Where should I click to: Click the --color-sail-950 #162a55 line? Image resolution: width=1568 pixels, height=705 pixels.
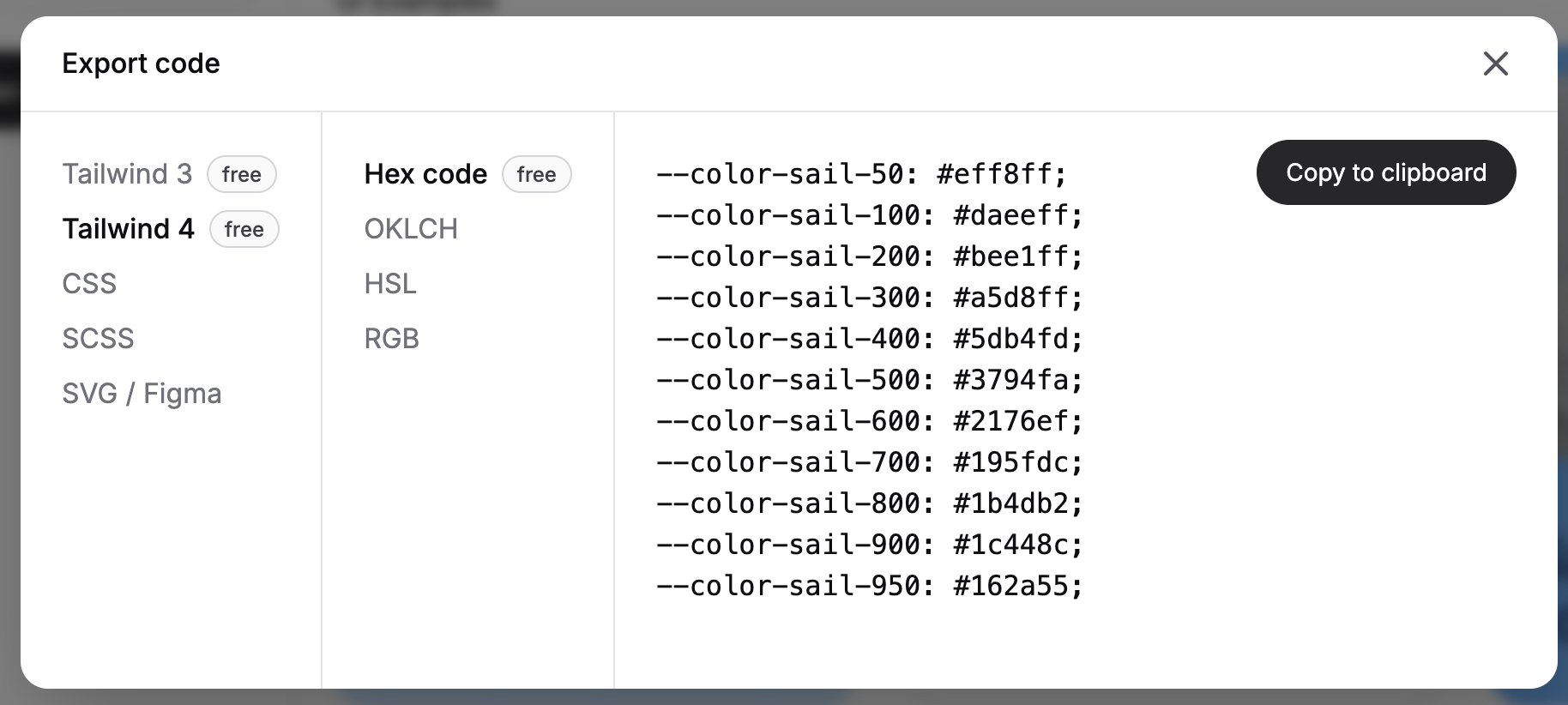click(x=870, y=586)
